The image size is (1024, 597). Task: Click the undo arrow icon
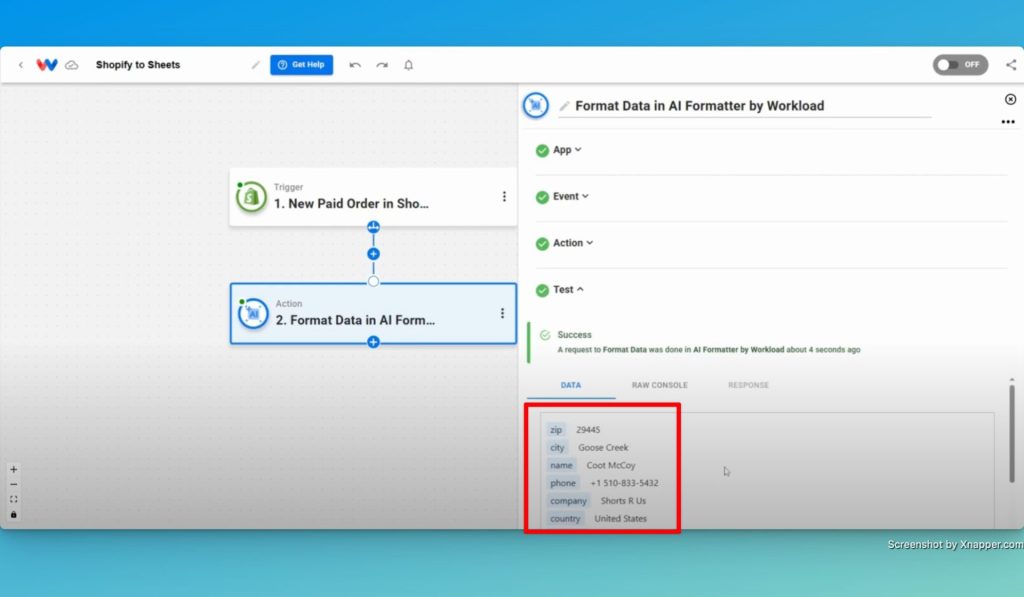click(x=355, y=65)
